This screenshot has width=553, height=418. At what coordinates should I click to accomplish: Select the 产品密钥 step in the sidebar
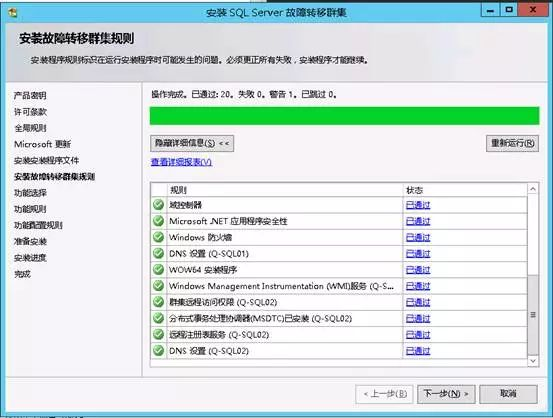pos(30,96)
